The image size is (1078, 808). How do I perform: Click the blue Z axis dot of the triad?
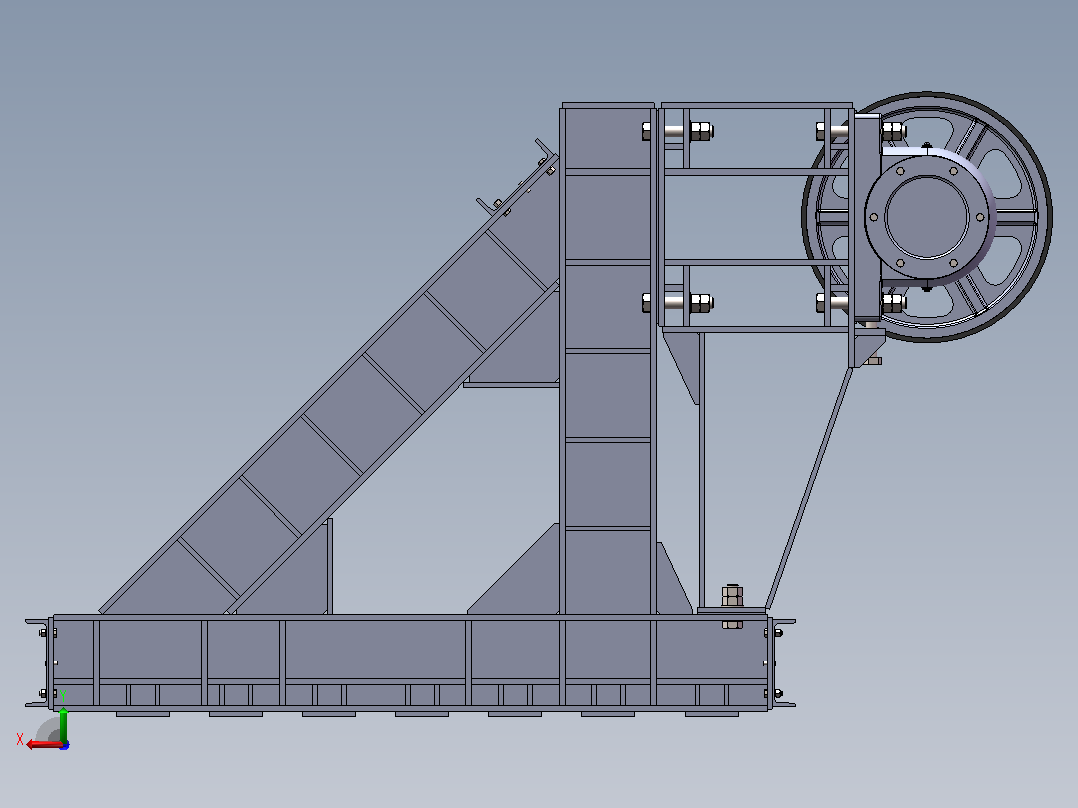pos(64,745)
